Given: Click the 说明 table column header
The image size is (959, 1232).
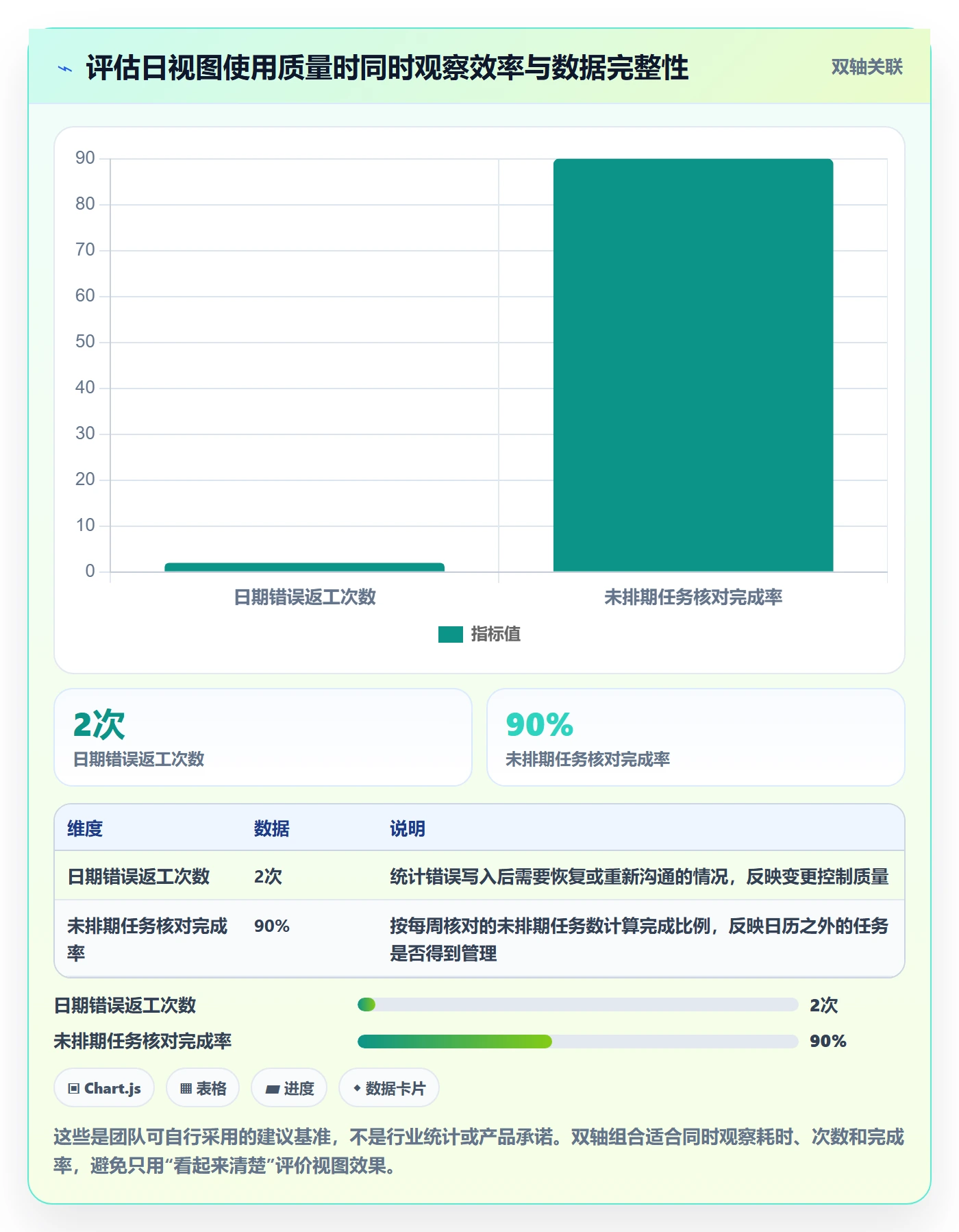Looking at the screenshot, I should [x=408, y=828].
